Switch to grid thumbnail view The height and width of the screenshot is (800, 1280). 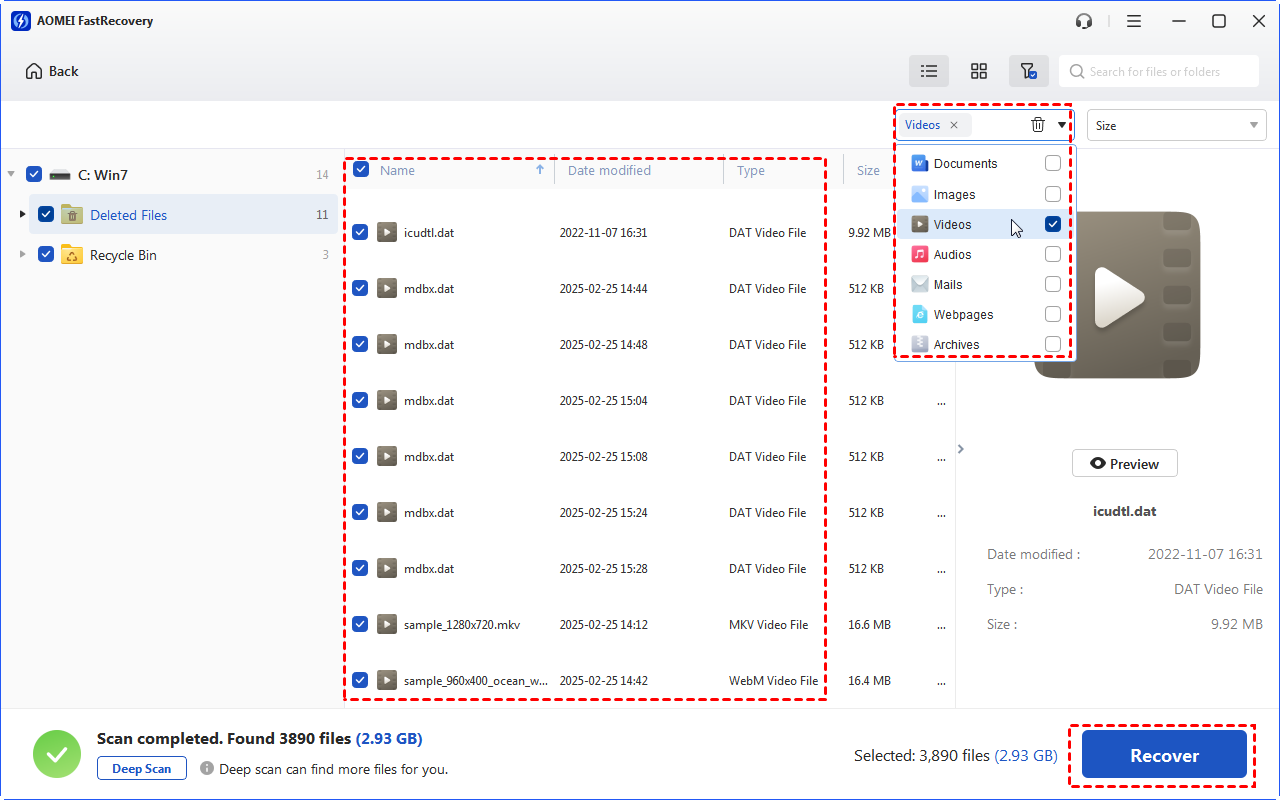(979, 71)
